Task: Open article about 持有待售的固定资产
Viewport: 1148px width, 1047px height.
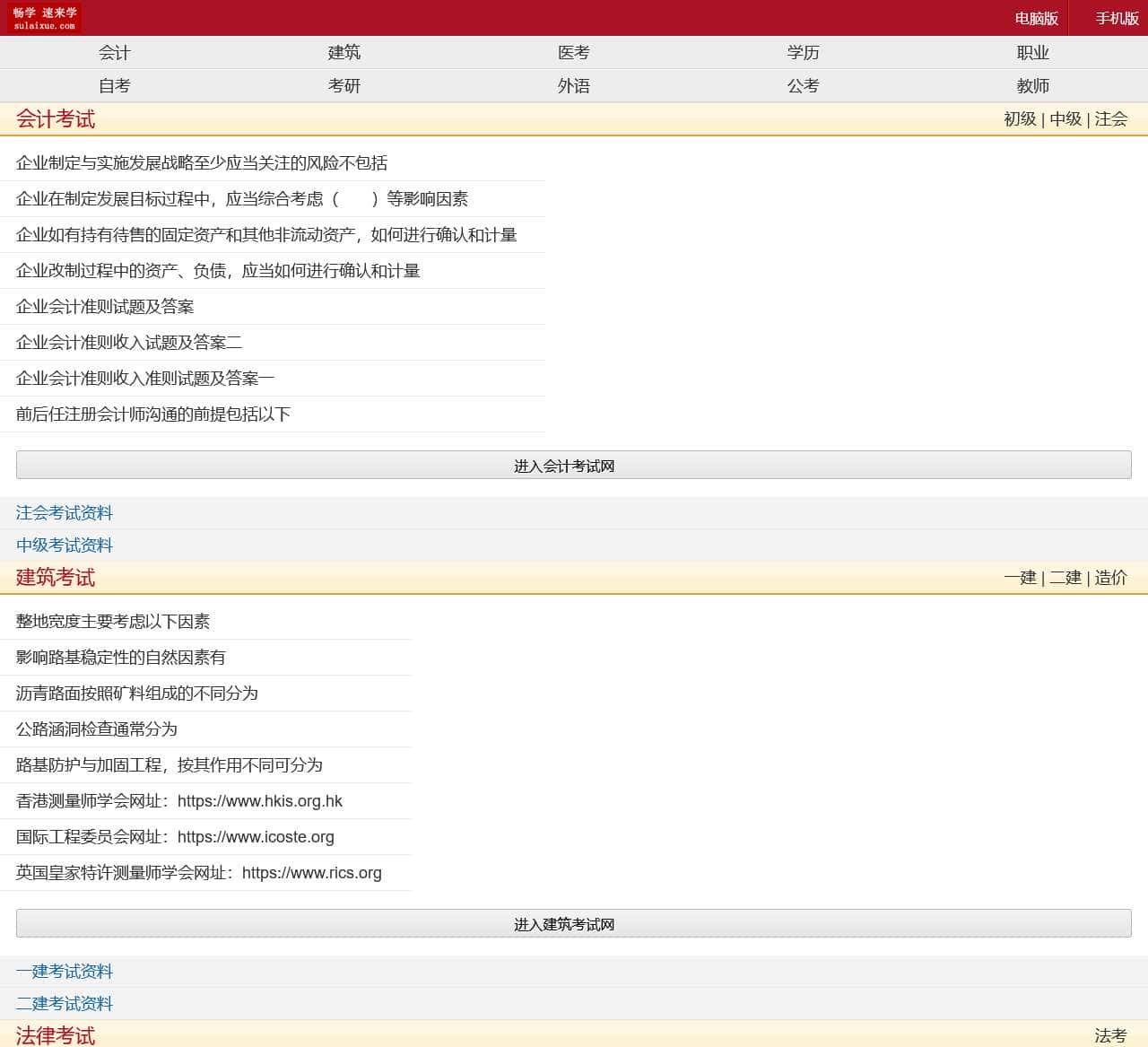Action: 266,235
